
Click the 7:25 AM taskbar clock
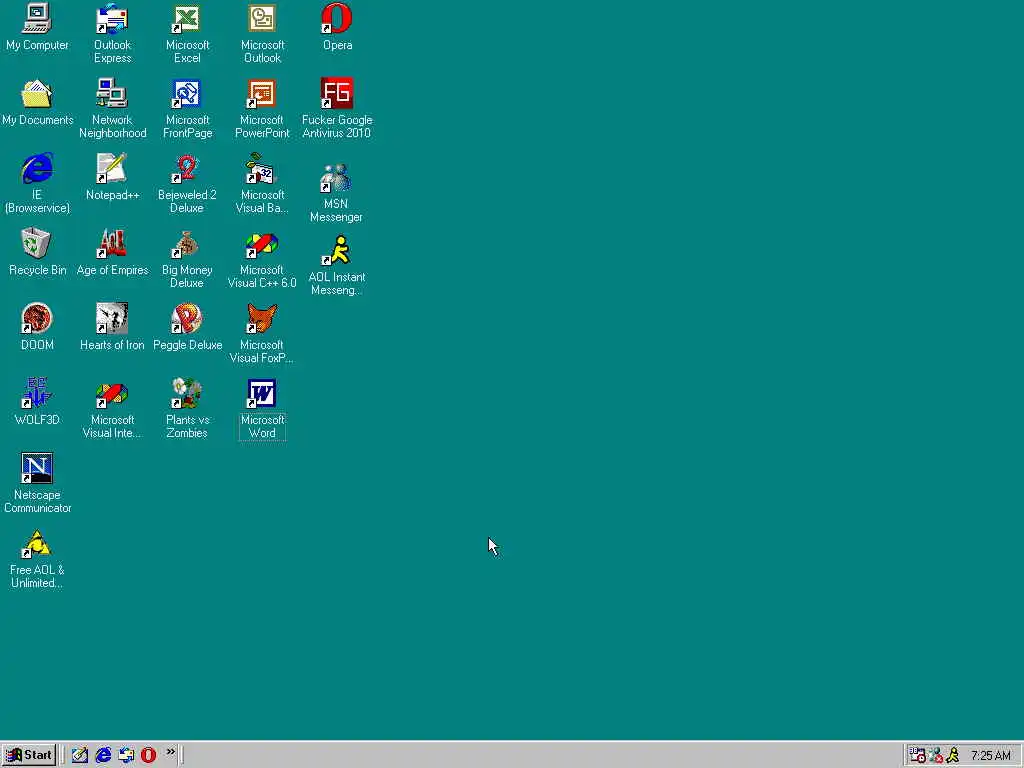[x=991, y=756]
